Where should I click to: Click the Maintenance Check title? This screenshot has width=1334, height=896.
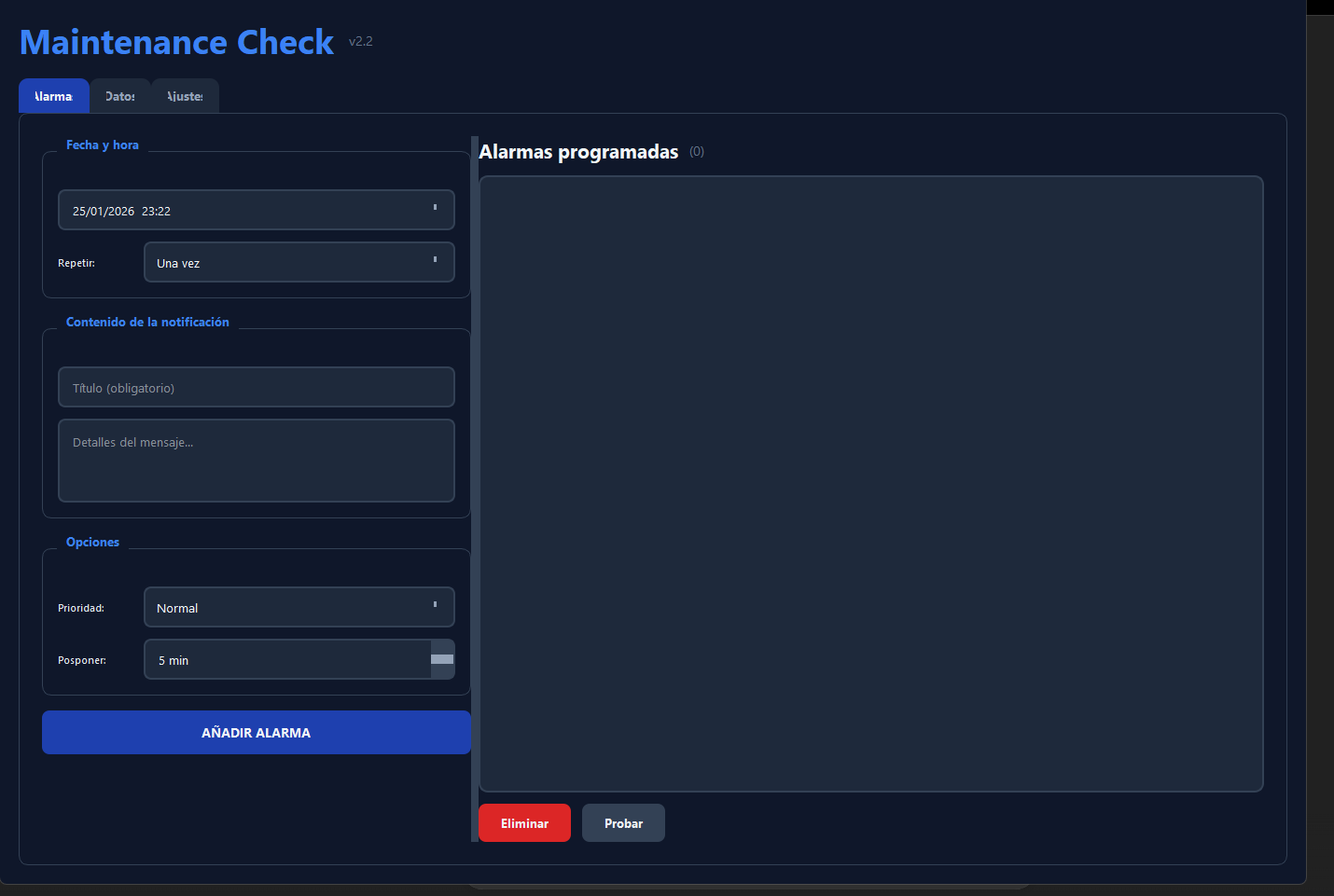point(176,42)
